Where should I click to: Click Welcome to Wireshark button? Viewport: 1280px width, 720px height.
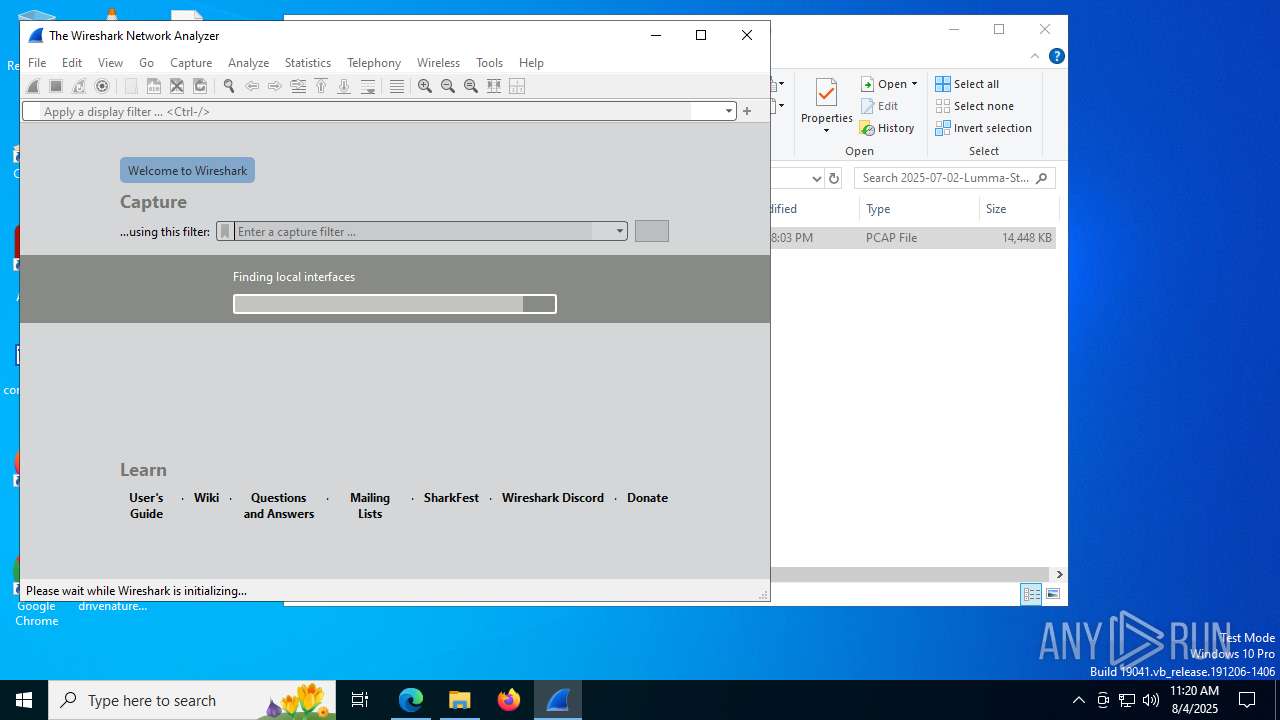(187, 170)
